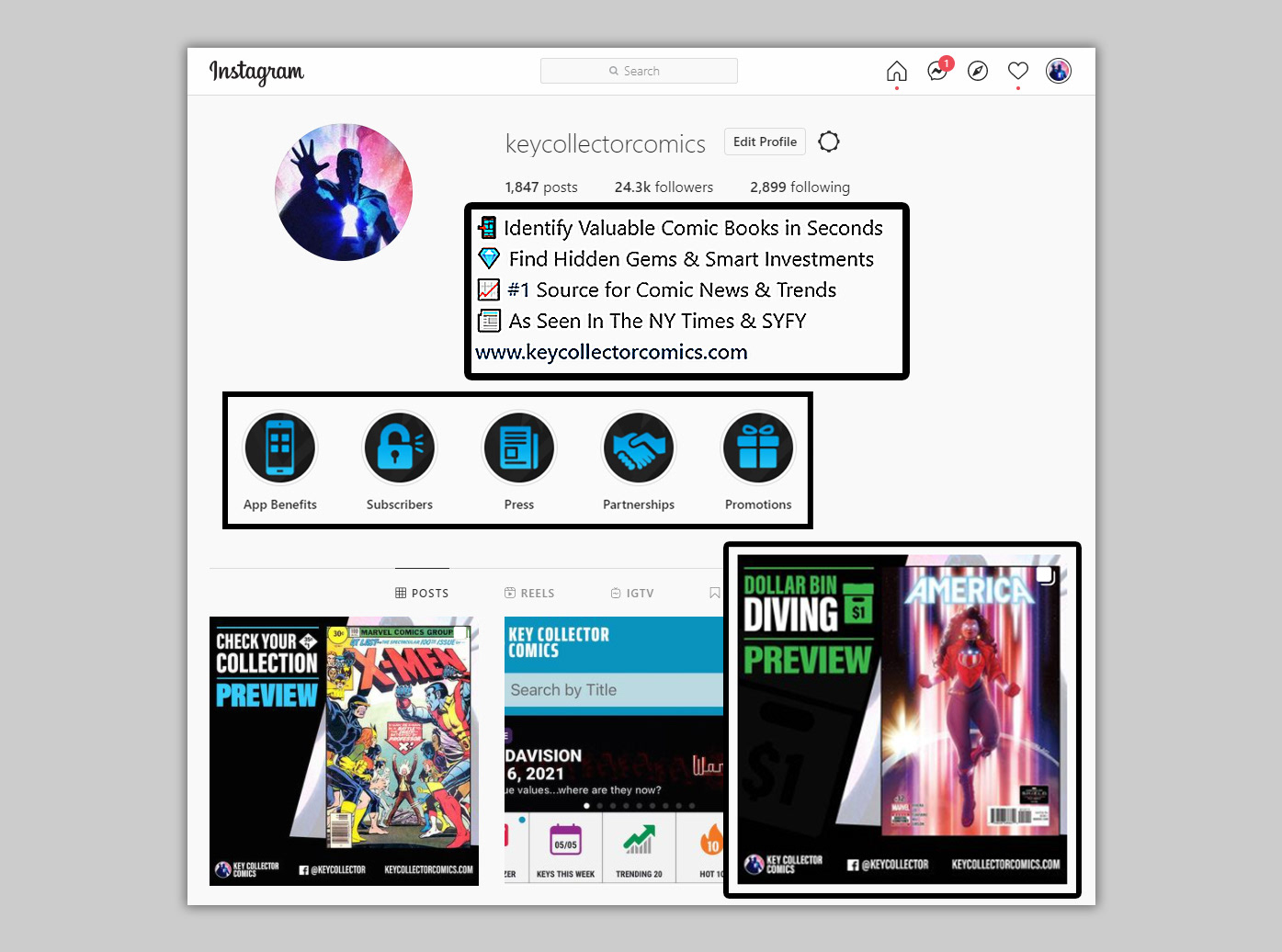The width and height of the screenshot is (1282, 952).
Task: Open Messenger direct messages icon
Action: [938, 70]
